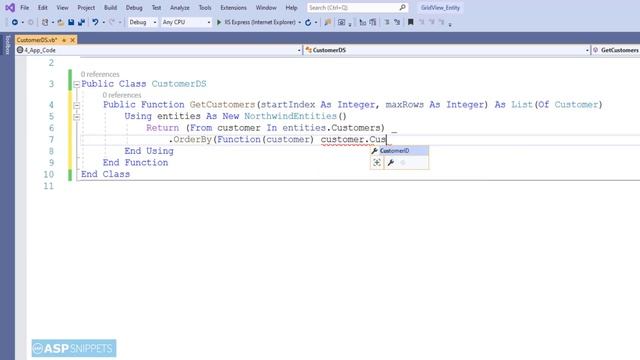The height and width of the screenshot is (360, 640).
Task: Open the File menu
Action: [x=24, y=8]
